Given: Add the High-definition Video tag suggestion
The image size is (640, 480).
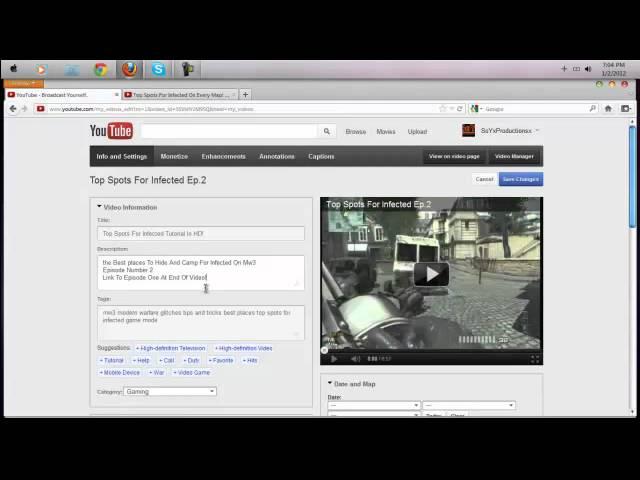Looking at the screenshot, I should (x=244, y=348).
